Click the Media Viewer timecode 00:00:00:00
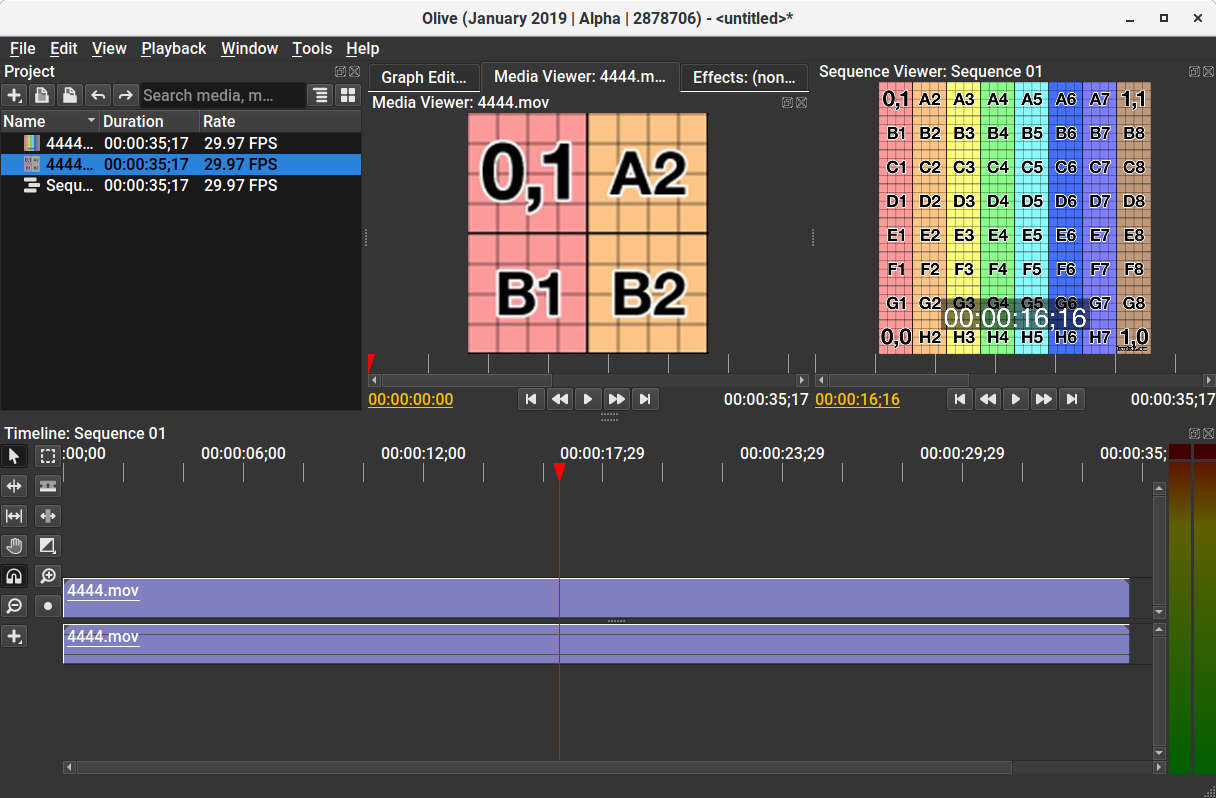Image resolution: width=1216 pixels, height=798 pixels. coord(411,399)
